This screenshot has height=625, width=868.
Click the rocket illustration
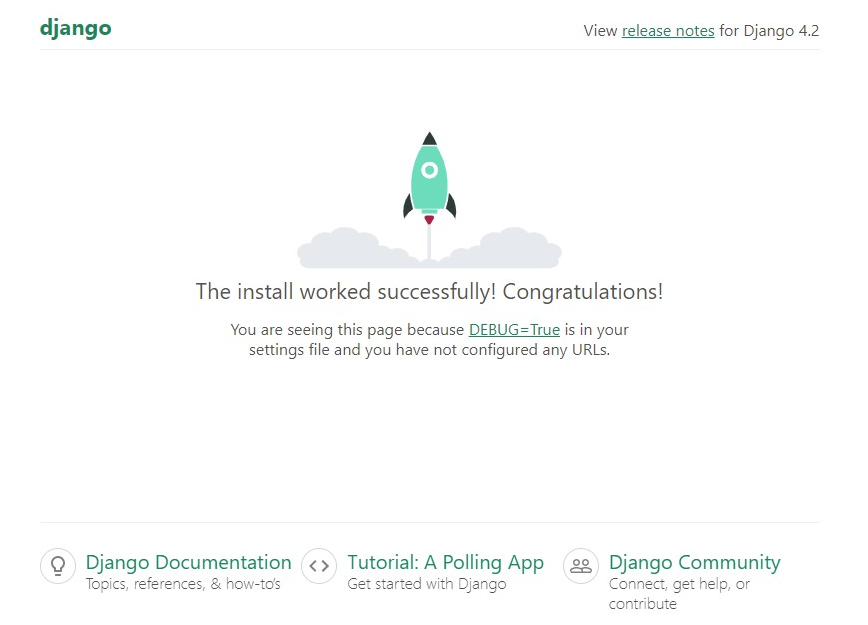coord(430,200)
